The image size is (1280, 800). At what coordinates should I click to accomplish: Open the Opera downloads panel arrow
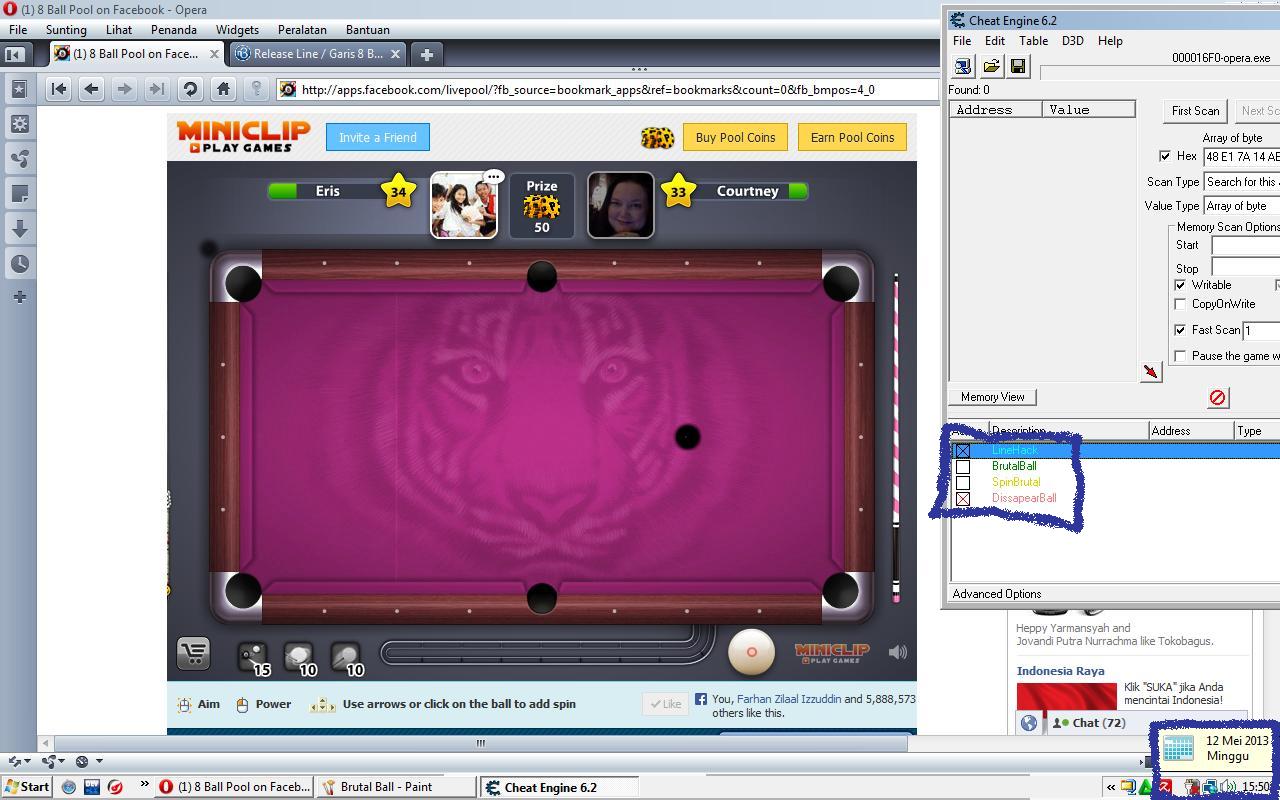click(x=19, y=229)
